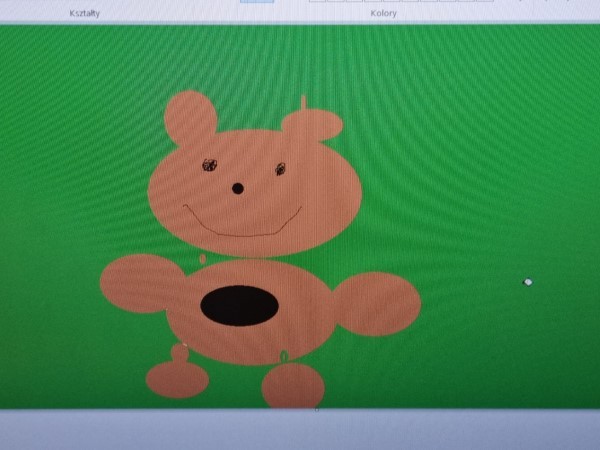Click the bear's left arm oval
Image resolution: width=600 pixels, height=450 pixels.
click(x=142, y=283)
